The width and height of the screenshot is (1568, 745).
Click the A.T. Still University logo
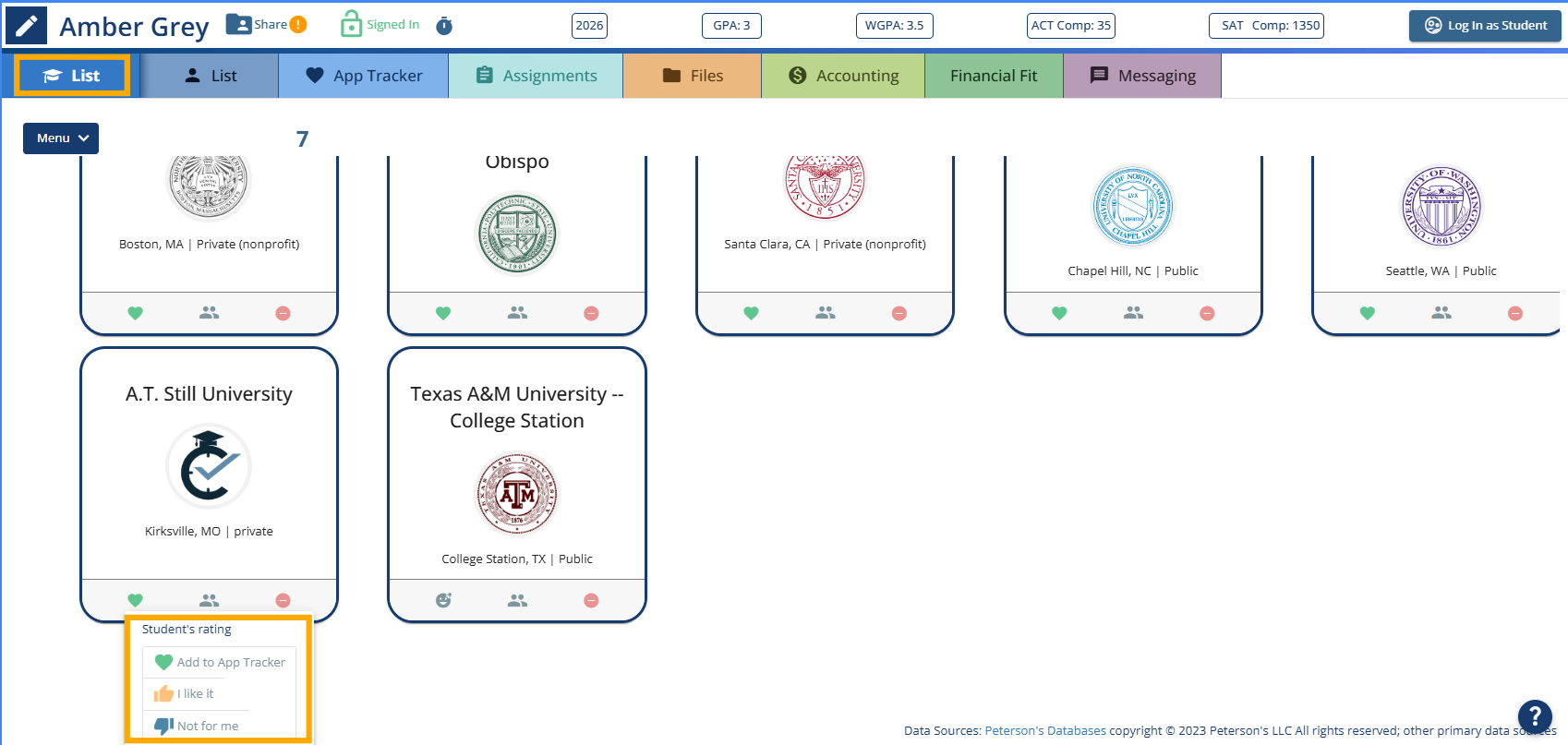point(209,467)
